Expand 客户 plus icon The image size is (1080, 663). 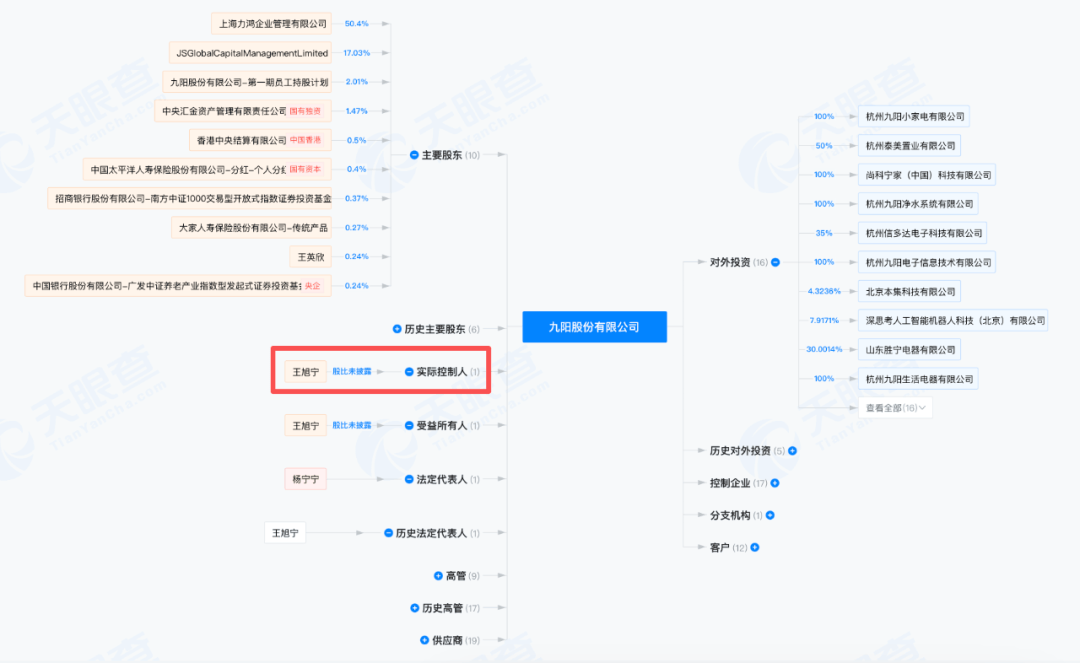755,547
